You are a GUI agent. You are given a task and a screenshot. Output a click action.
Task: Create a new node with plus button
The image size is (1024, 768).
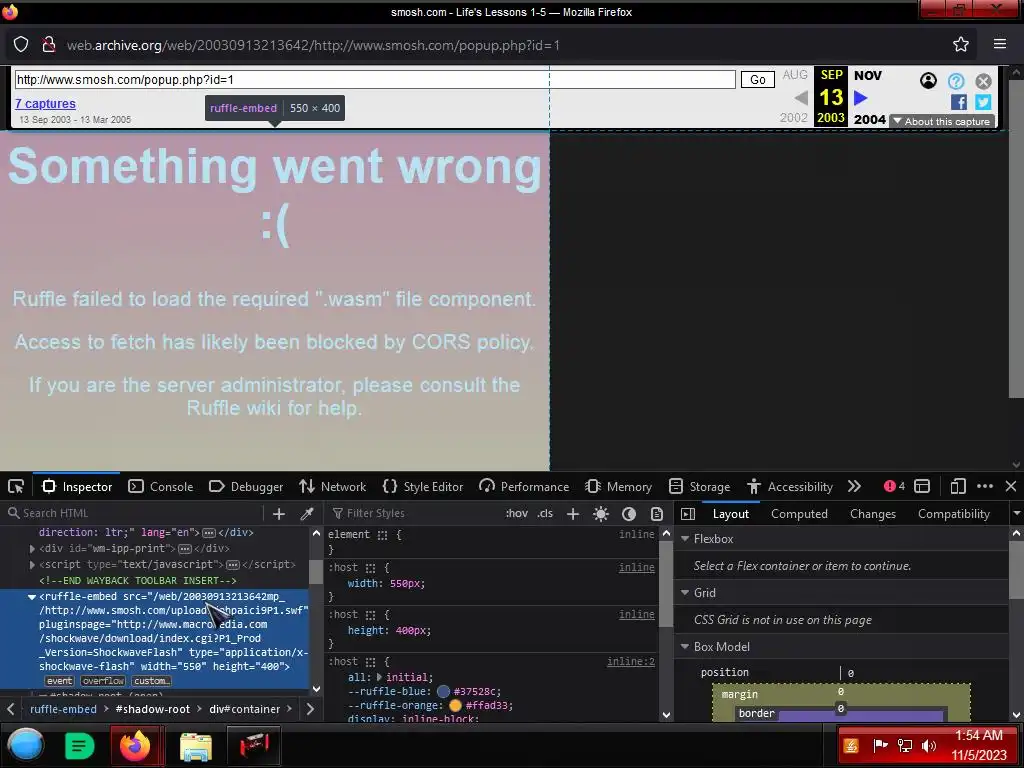[x=279, y=514]
